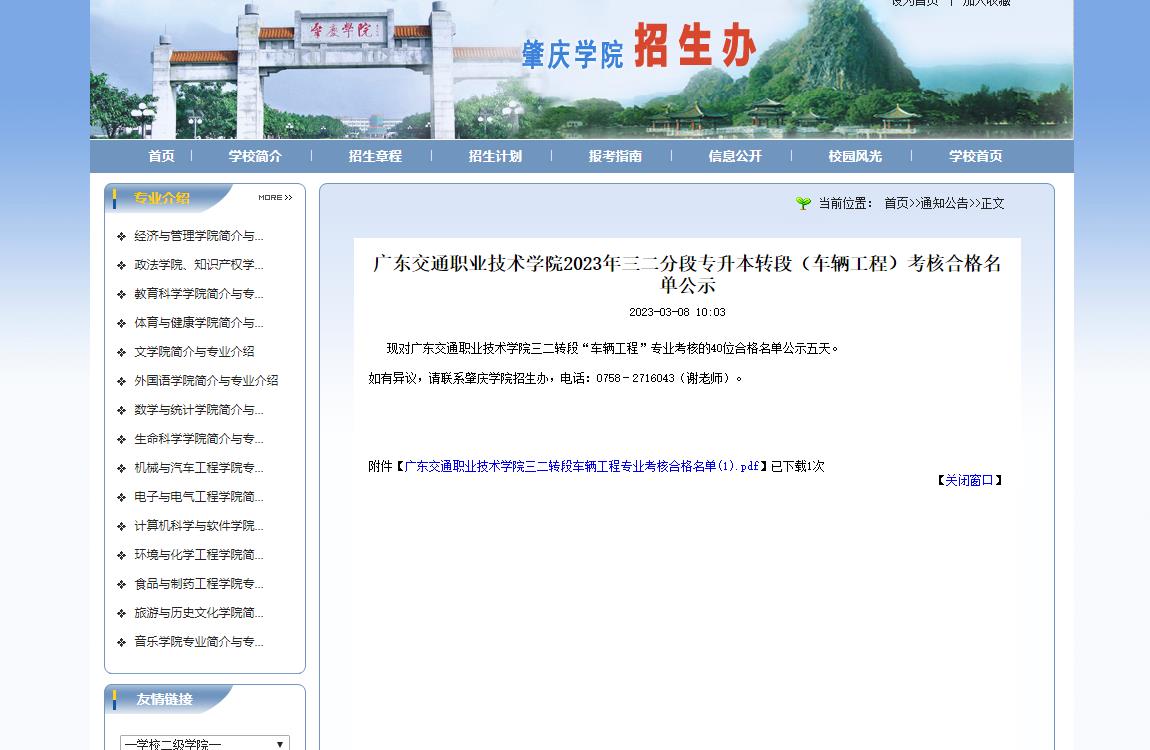Open 环境与化学工程学院 sidebar link

[x=199, y=555]
